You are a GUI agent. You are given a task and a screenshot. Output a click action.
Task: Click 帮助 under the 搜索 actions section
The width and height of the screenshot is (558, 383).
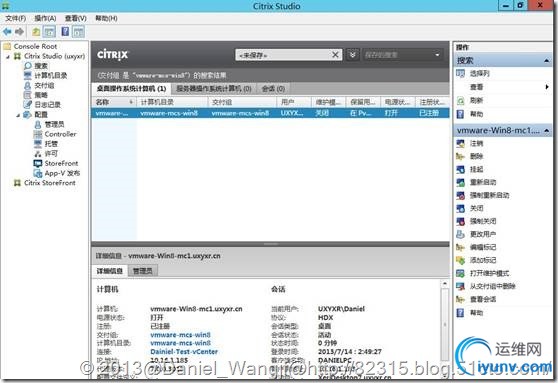[x=476, y=114]
